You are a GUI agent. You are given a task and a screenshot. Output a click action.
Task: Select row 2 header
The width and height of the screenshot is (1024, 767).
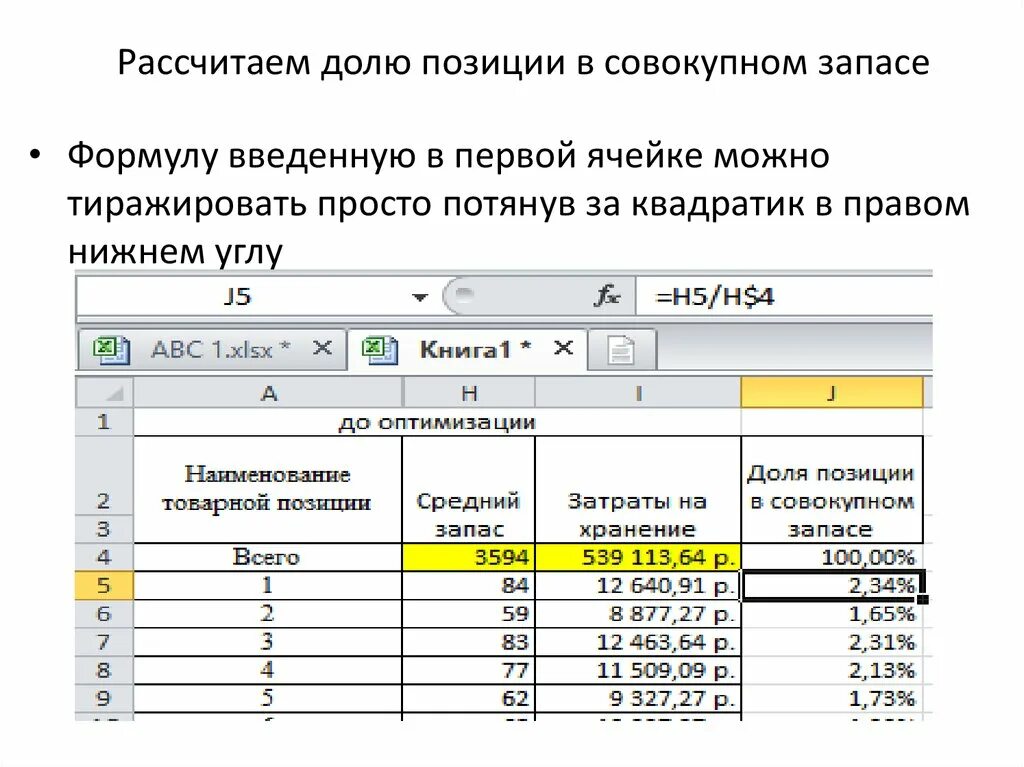[x=104, y=476]
